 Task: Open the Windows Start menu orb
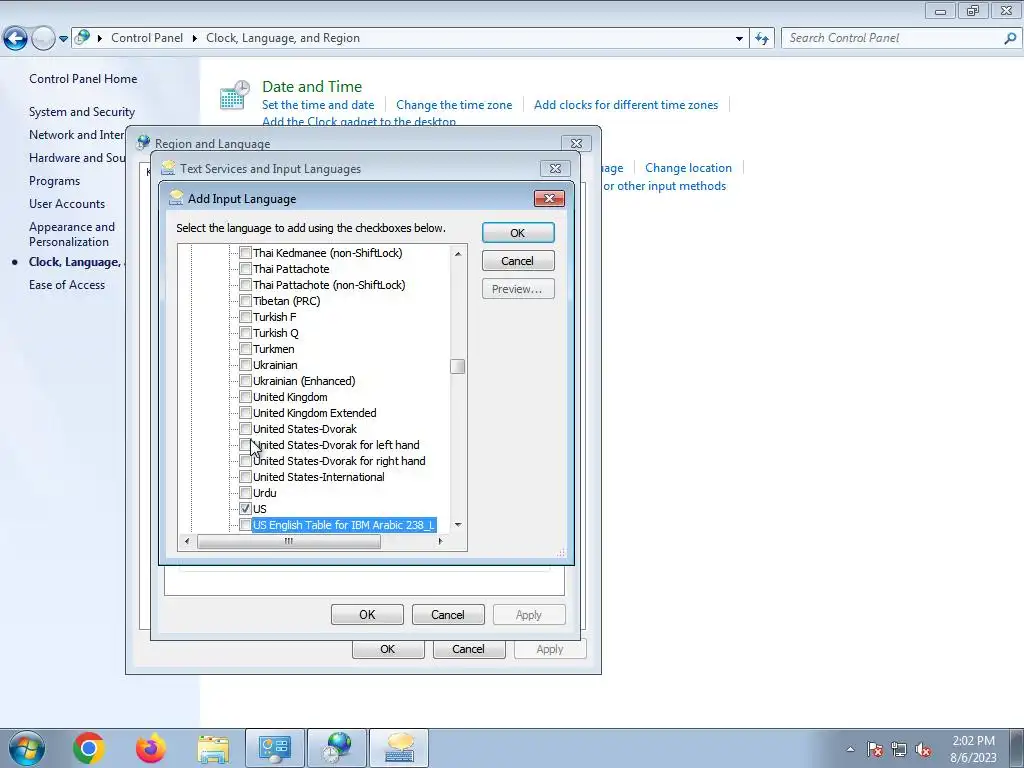26,748
